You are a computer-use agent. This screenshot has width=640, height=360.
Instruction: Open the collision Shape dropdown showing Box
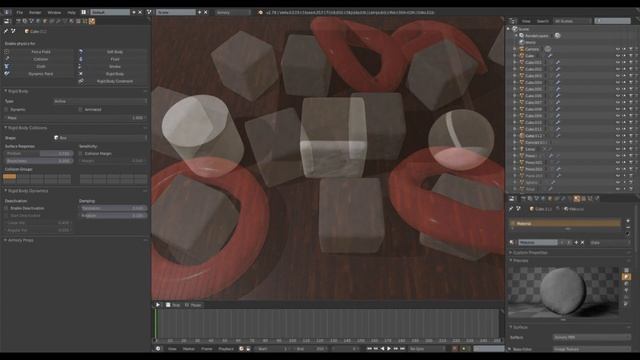[100, 138]
